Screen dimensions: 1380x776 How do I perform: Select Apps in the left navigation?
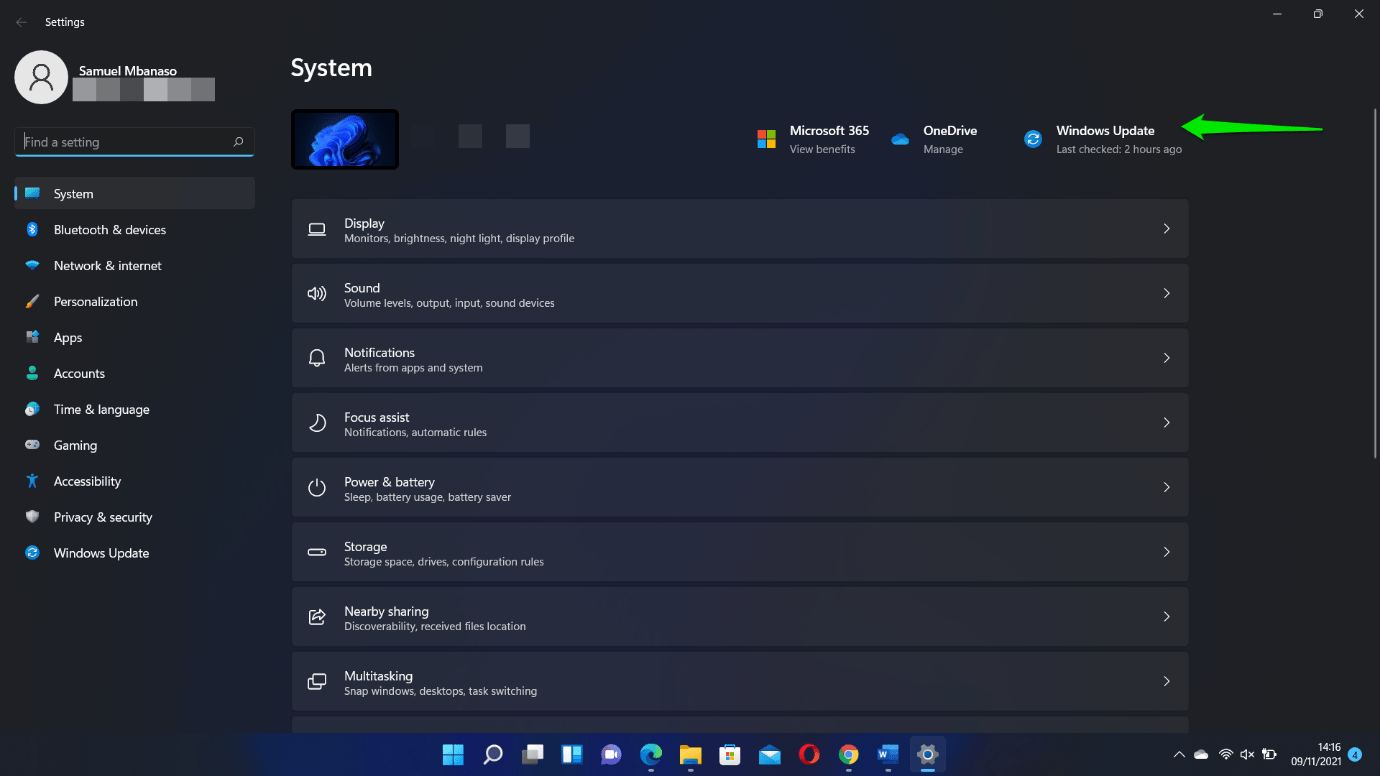pyautogui.click(x=68, y=338)
